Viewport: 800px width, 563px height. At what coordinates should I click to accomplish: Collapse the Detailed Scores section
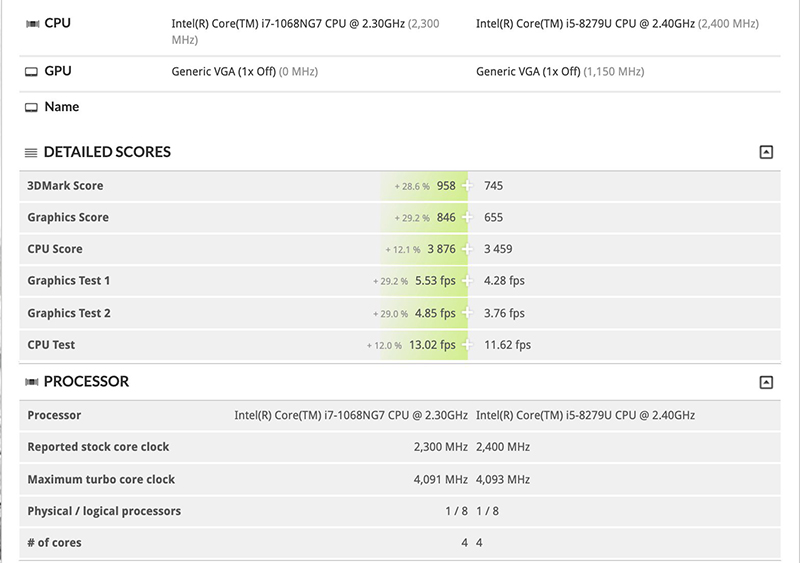coord(766,152)
